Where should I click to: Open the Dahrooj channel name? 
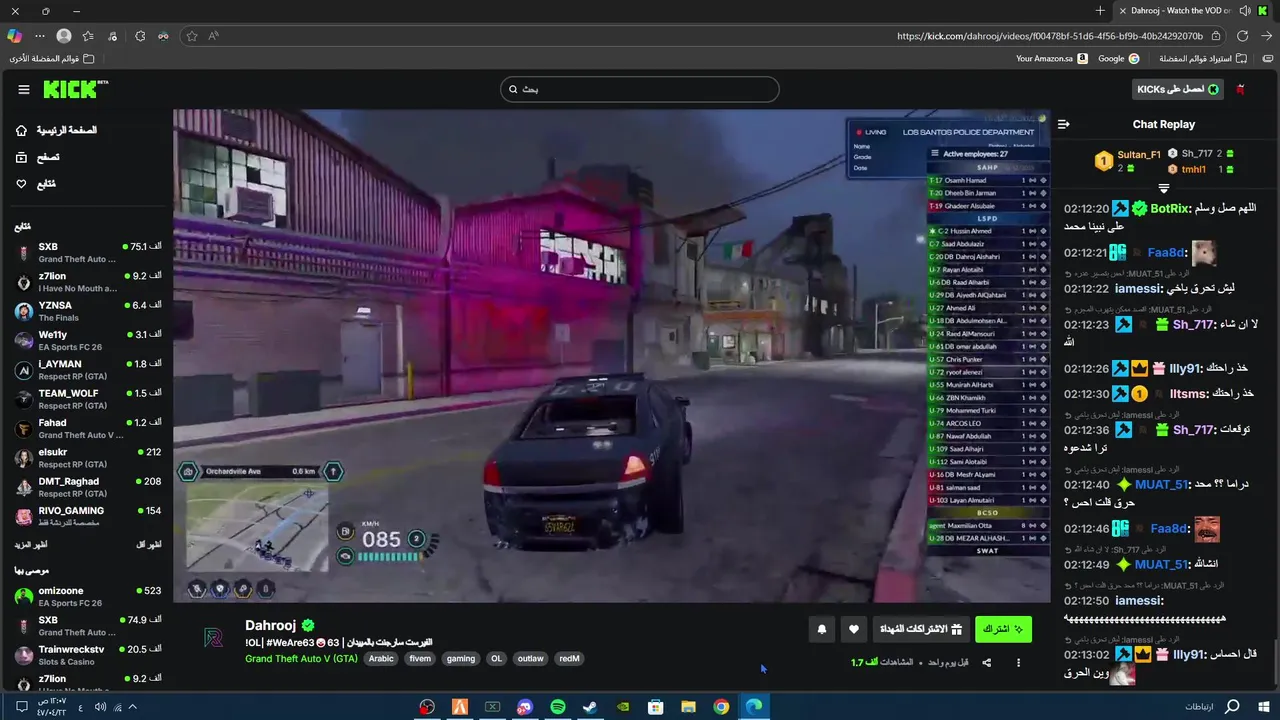point(270,625)
